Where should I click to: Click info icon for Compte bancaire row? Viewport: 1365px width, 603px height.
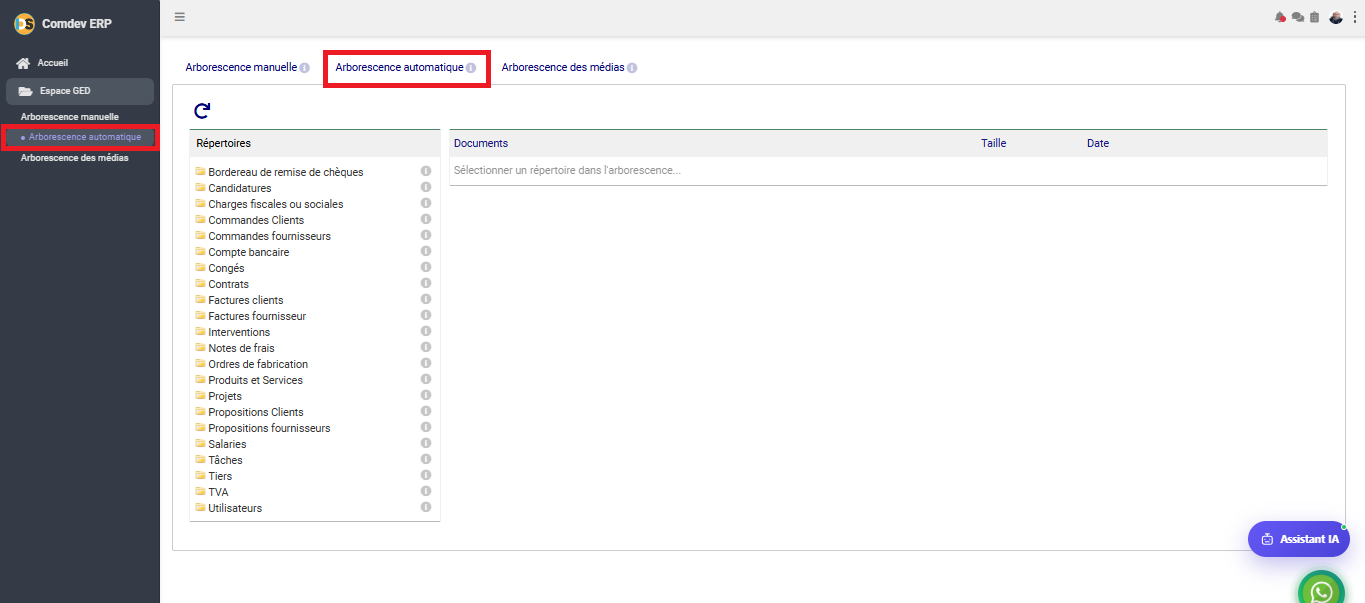[x=426, y=251]
